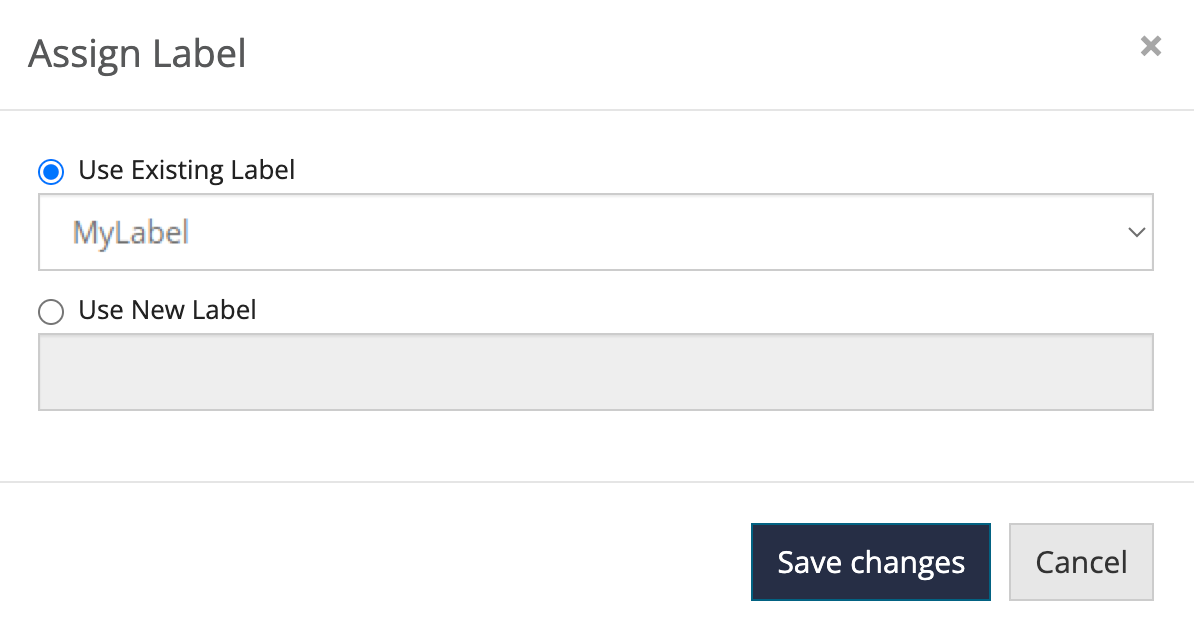Screen dimensions: 1194x640
Task: Dismiss the dialog using the top-right X icon
Action: [x=1151, y=46]
